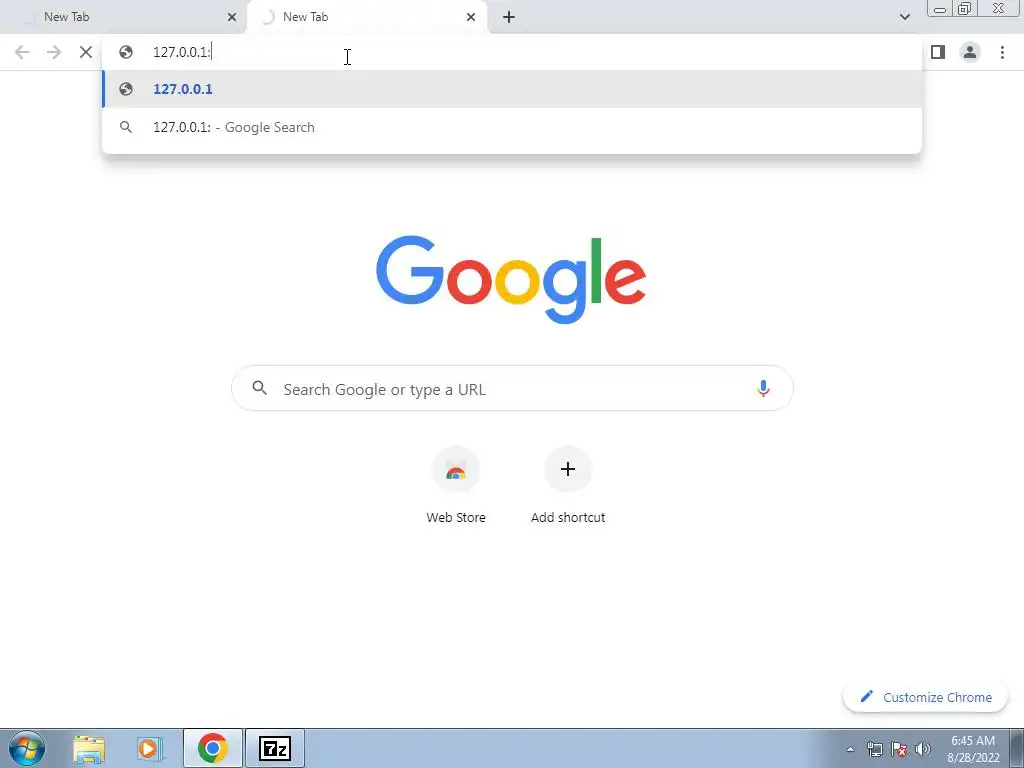Click the 'Add shortcut' label text
Image resolution: width=1024 pixels, height=768 pixels.
568,517
